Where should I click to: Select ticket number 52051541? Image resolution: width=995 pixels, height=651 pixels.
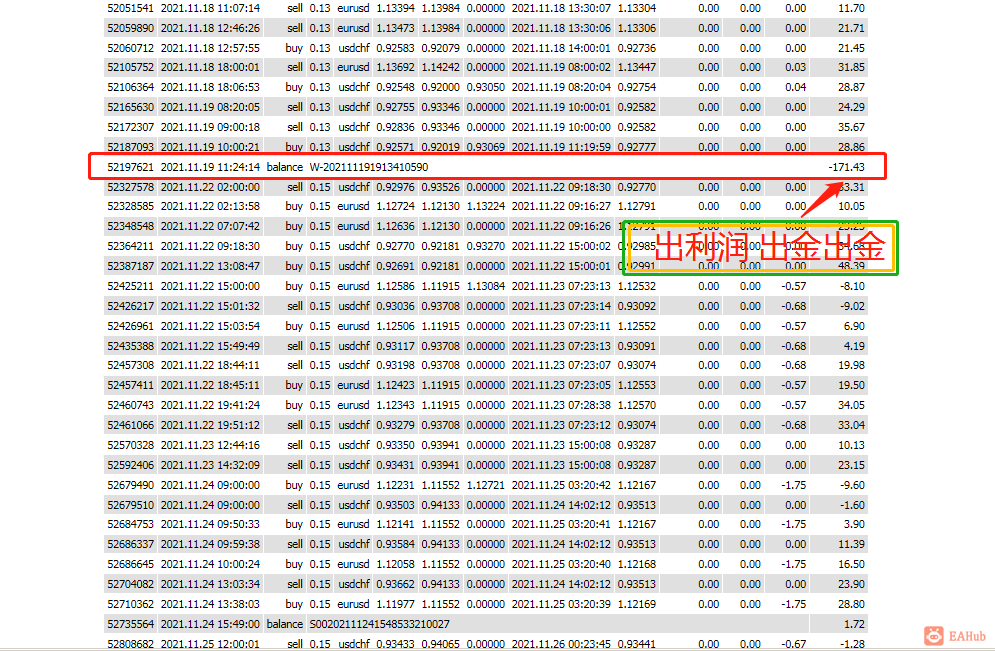(x=130, y=8)
